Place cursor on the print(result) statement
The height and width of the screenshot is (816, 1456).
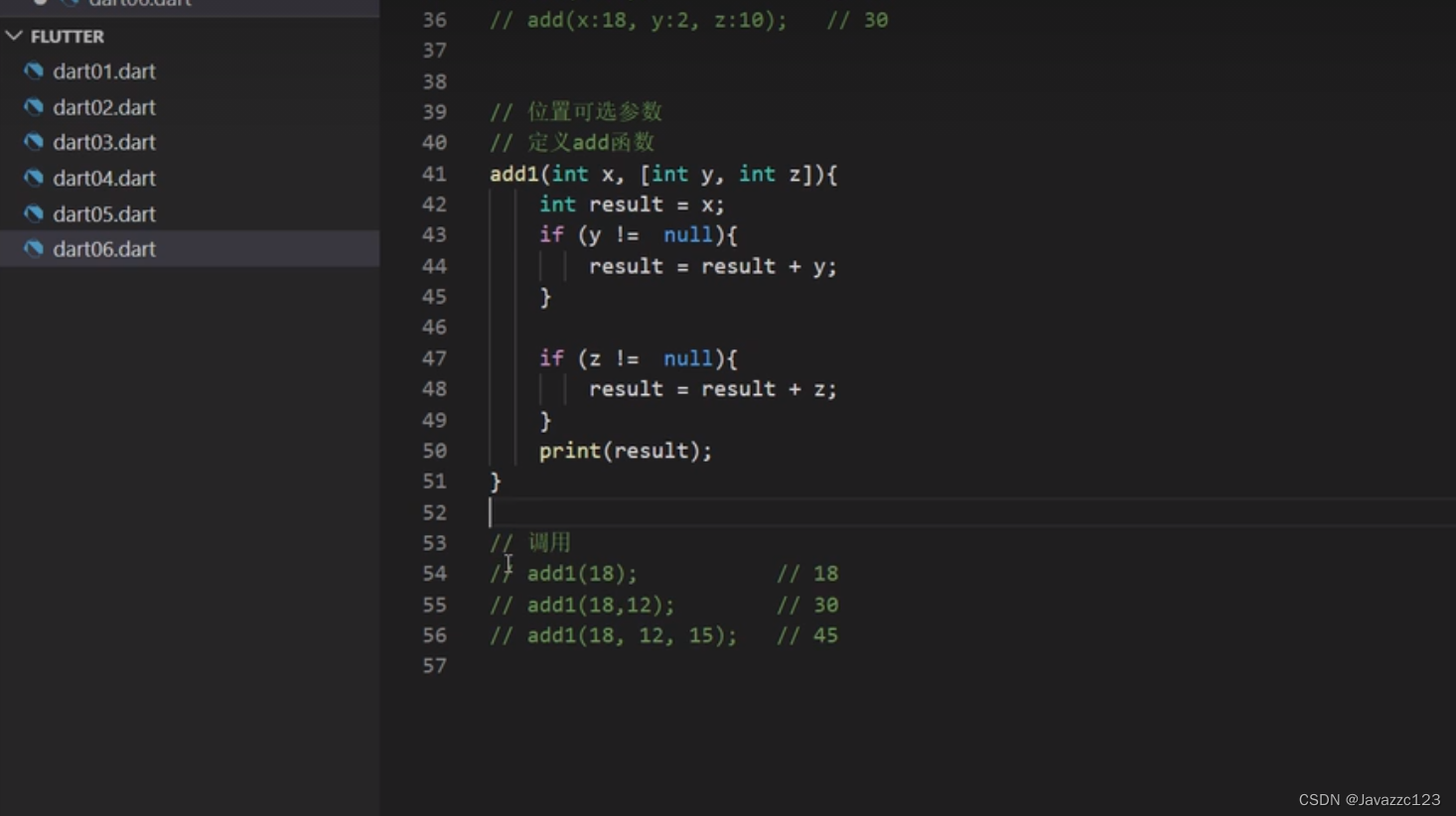pos(626,450)
